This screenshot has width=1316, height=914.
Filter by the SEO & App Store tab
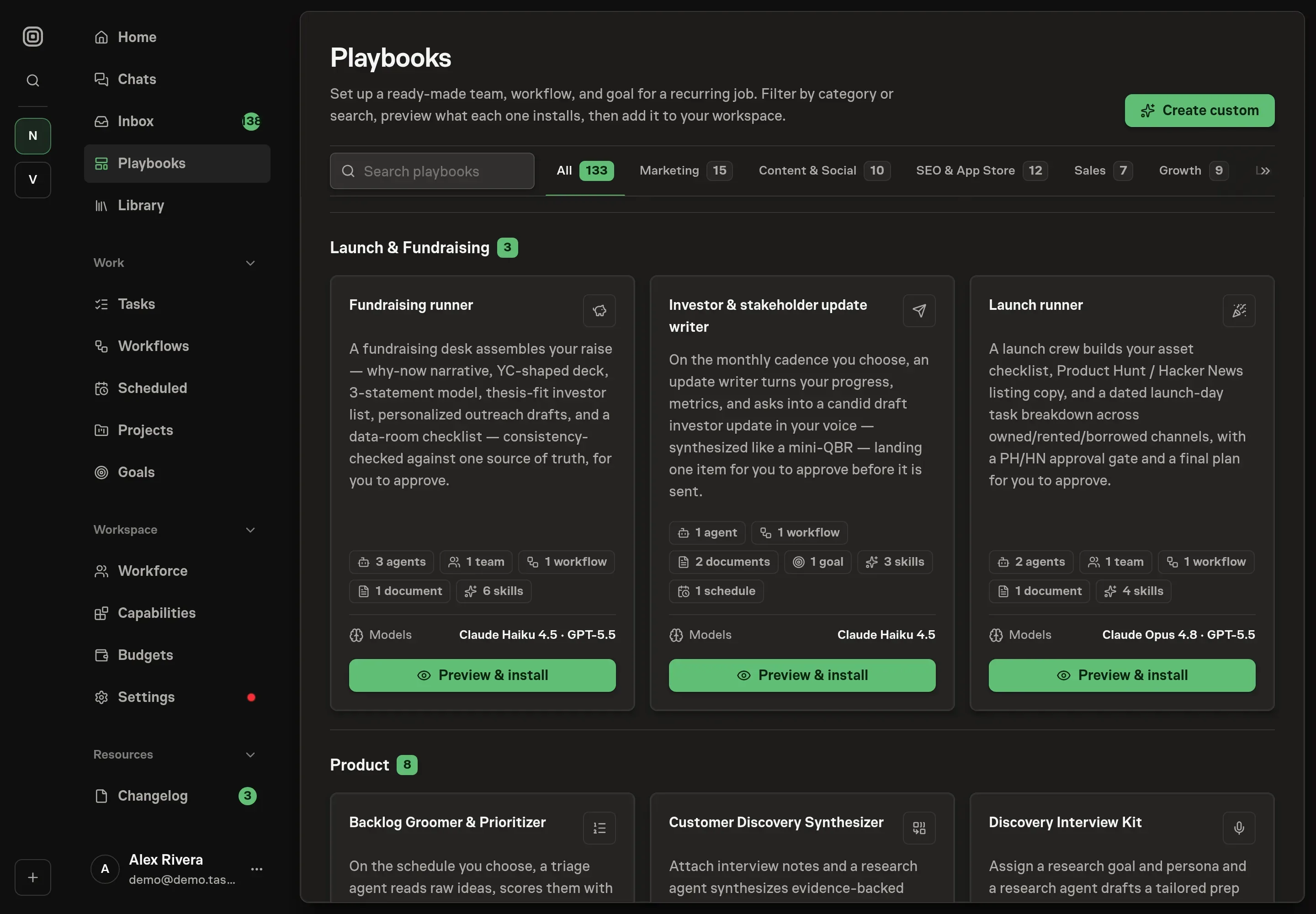[x=982, y=170]
